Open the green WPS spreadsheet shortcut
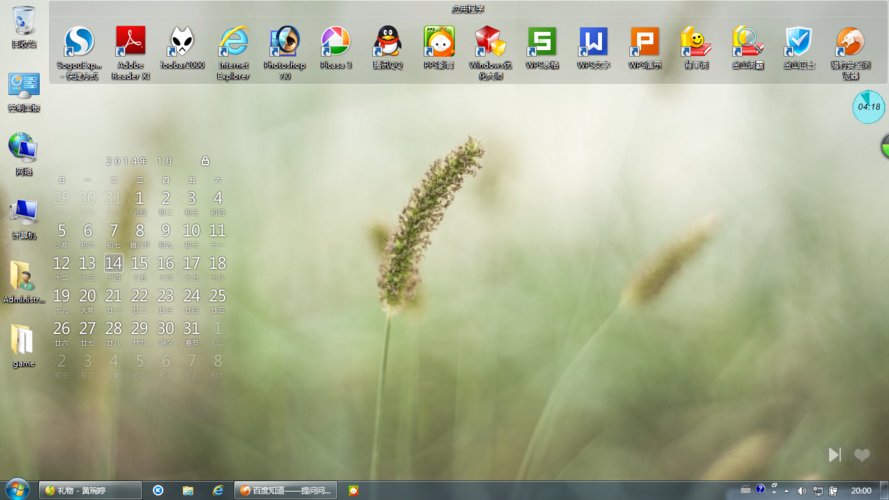Image resolution: width=889 pixels, height=500 pixels. (x=542, y=42)
